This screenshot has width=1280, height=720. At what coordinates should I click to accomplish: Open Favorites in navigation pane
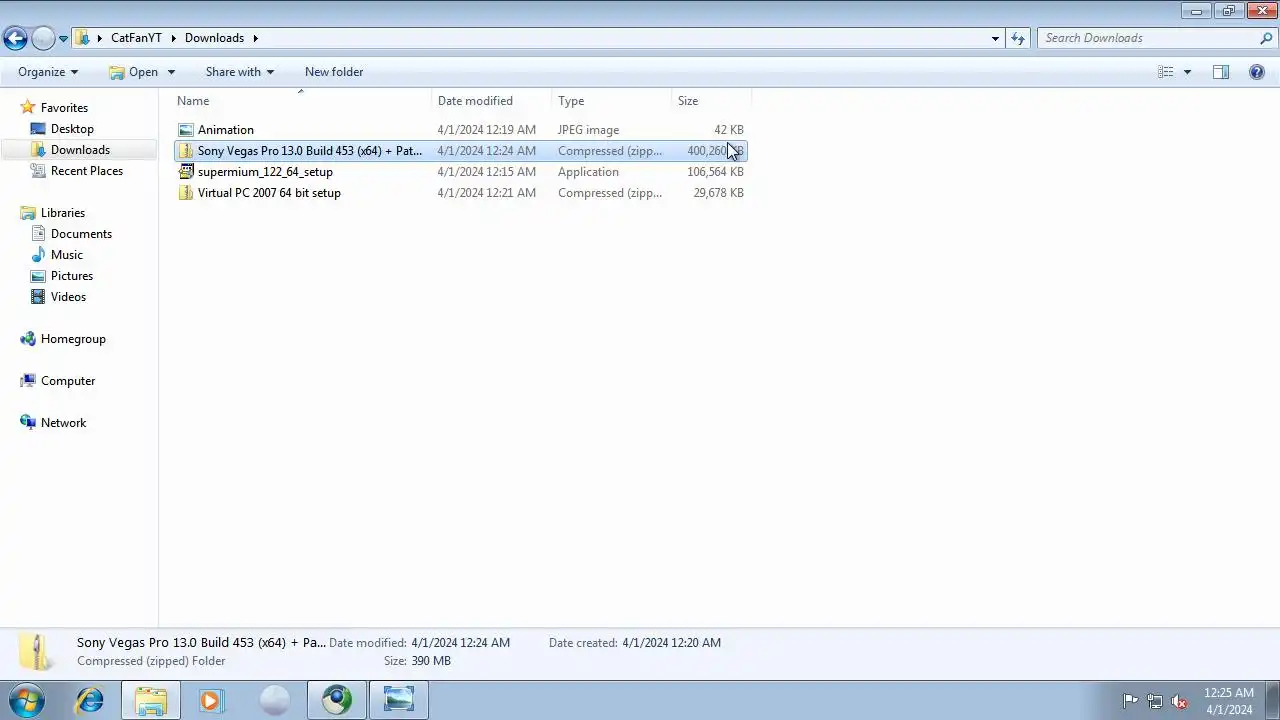pyautogui.click(x=64, y=108)
